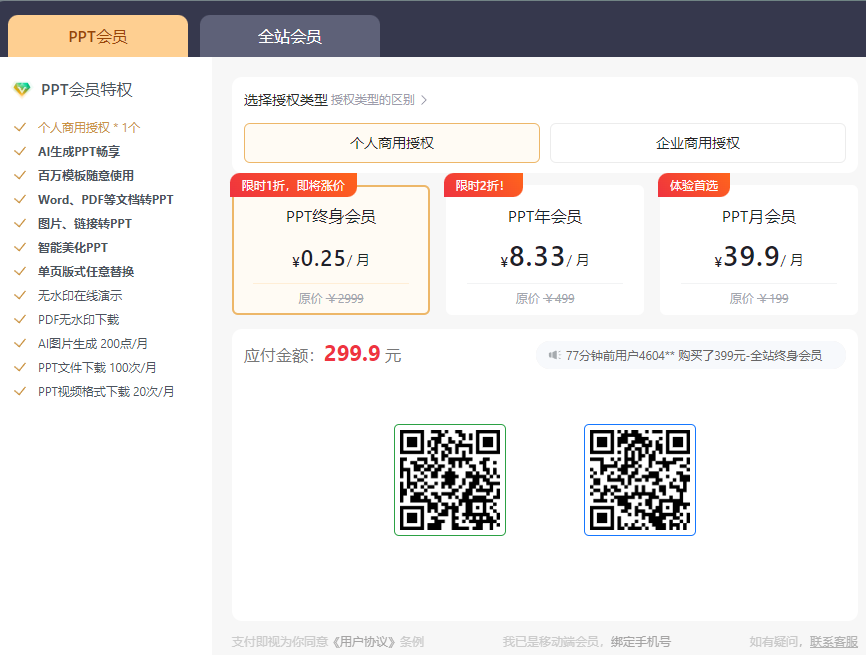Select 个人商用授权 license type
The image size is (866, 655).
pos(392,143)
